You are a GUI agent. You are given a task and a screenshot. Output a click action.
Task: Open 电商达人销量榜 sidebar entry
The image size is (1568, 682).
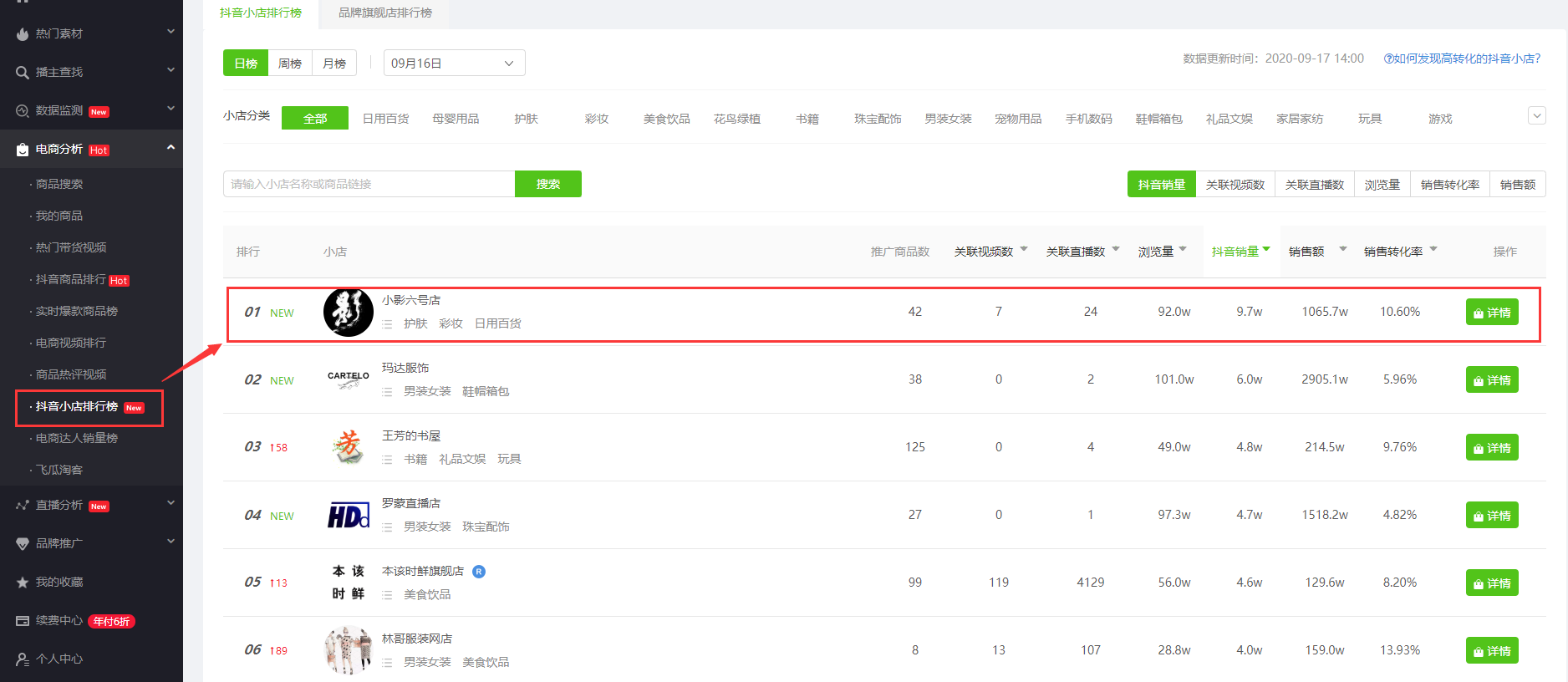click(x=77, y=438)
